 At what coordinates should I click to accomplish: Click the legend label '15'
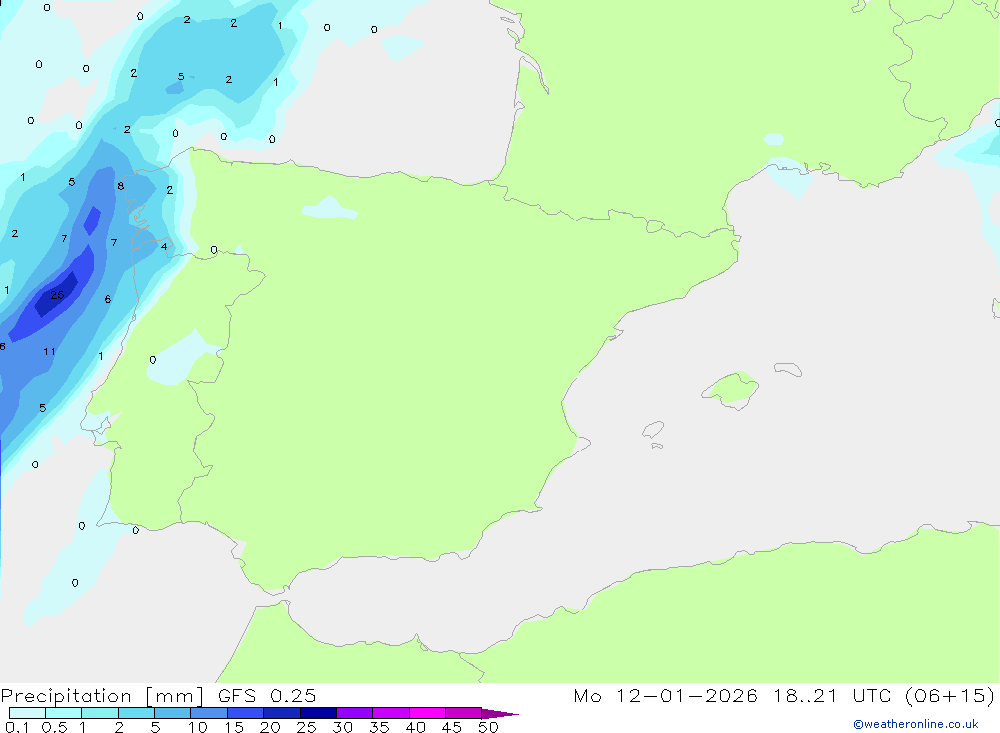pos(234,727)
